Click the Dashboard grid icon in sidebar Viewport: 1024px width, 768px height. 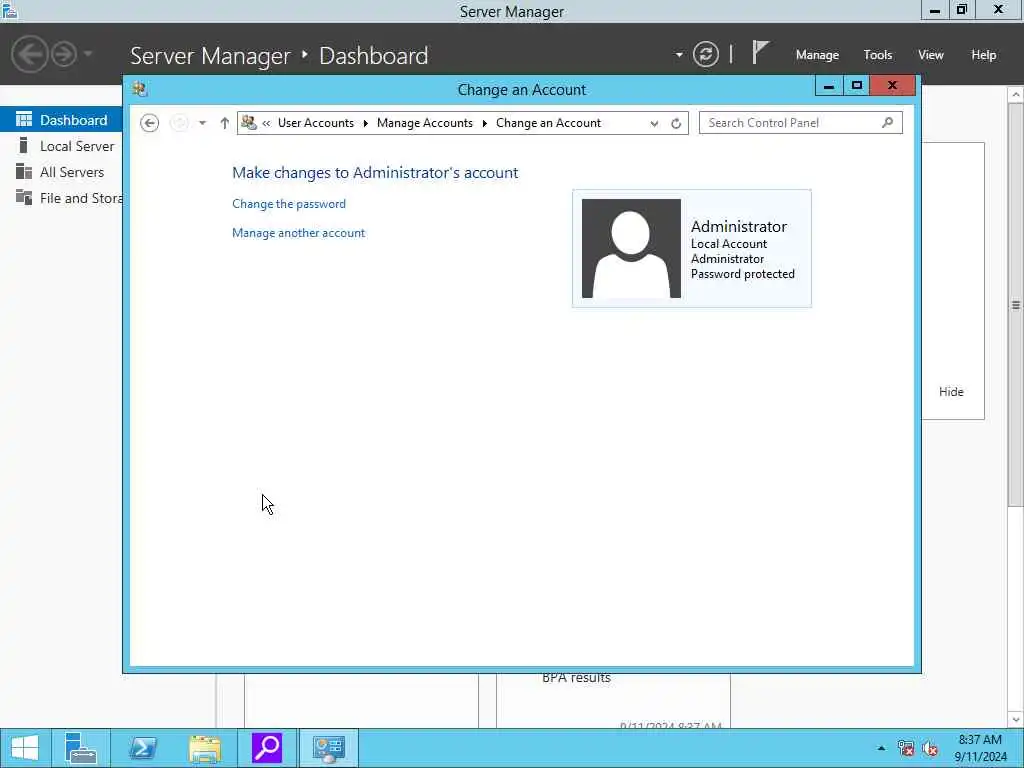pyautogui.click(x=24, y=119)
